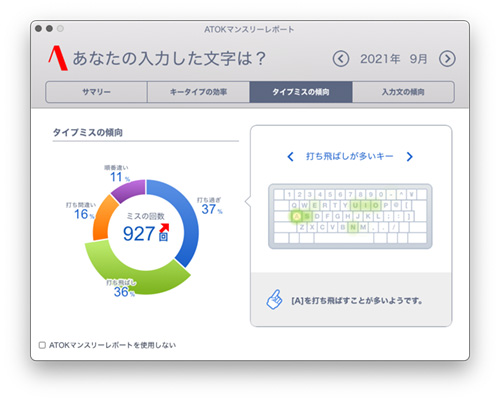Click the highlighted U key on the keyboard diagram
Screen dimensions: 500x401
click(355, 205)
